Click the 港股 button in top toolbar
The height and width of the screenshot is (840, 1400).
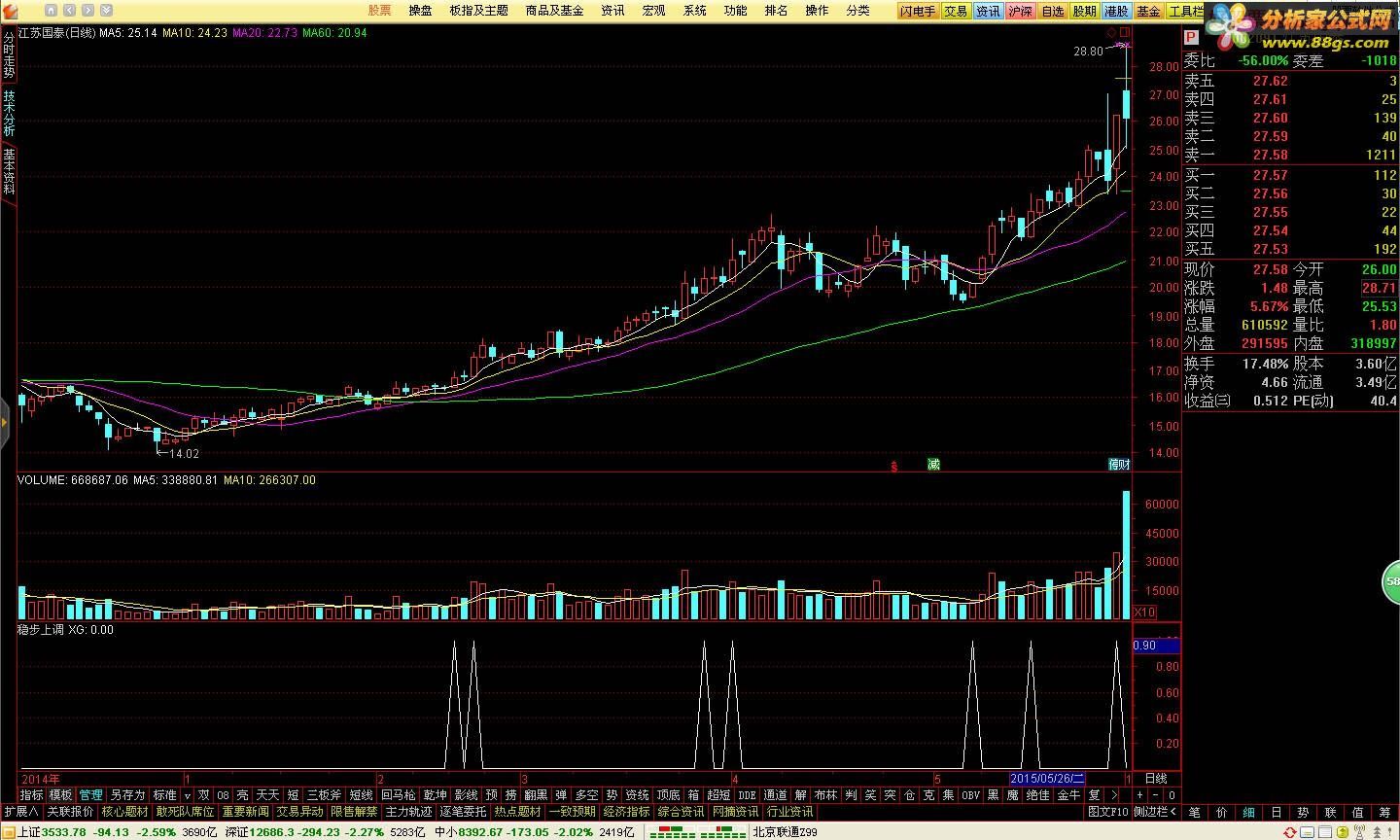pyautogui.click(x=1116, y=12)
